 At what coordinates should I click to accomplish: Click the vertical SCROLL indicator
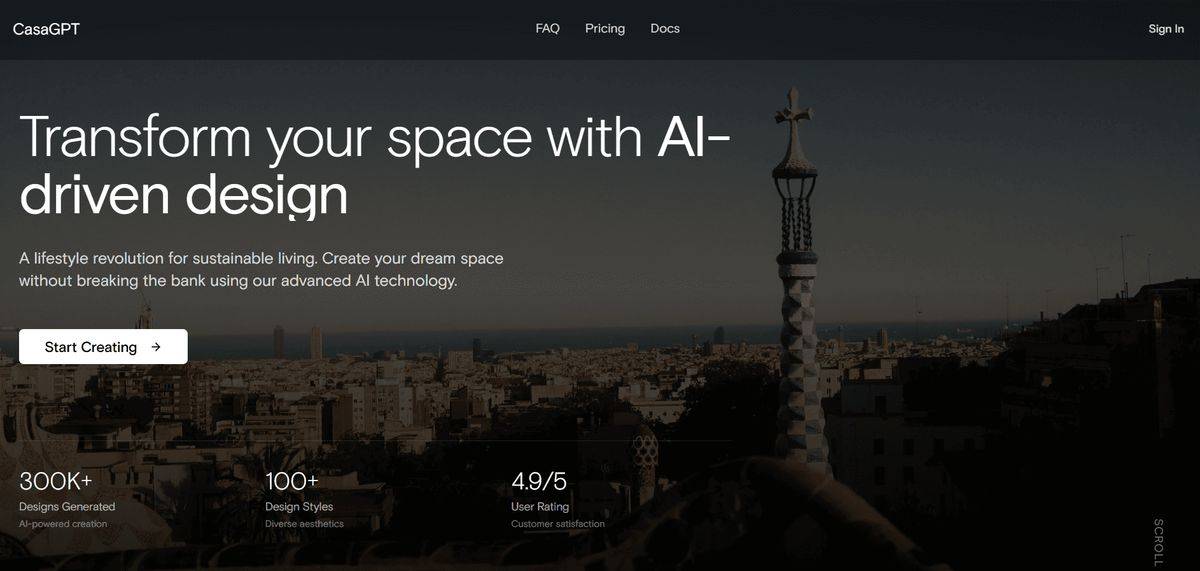click(x=1158, y=542)
